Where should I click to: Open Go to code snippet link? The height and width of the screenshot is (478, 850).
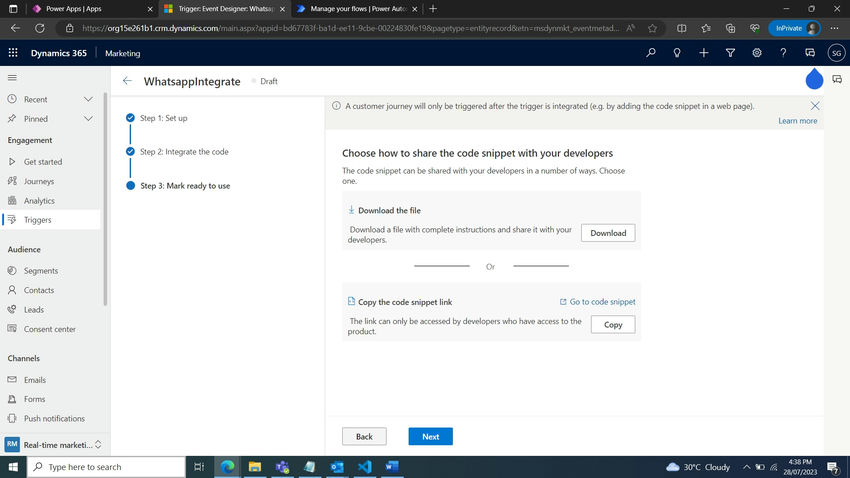(x=597, y=302)
